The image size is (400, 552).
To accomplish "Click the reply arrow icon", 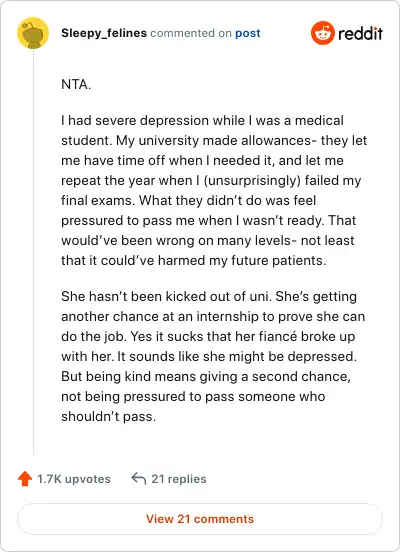I will [x=139, y=478].
